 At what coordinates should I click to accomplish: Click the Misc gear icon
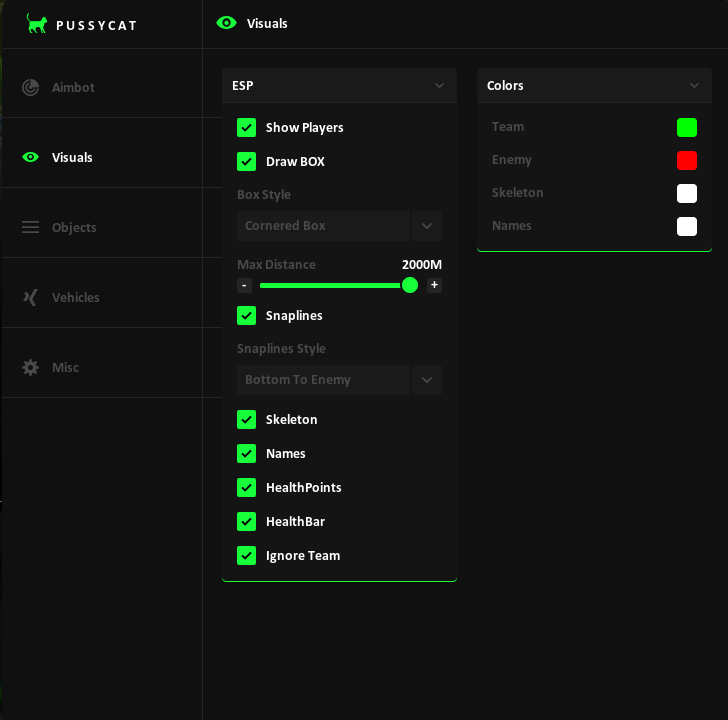[31, 368]
